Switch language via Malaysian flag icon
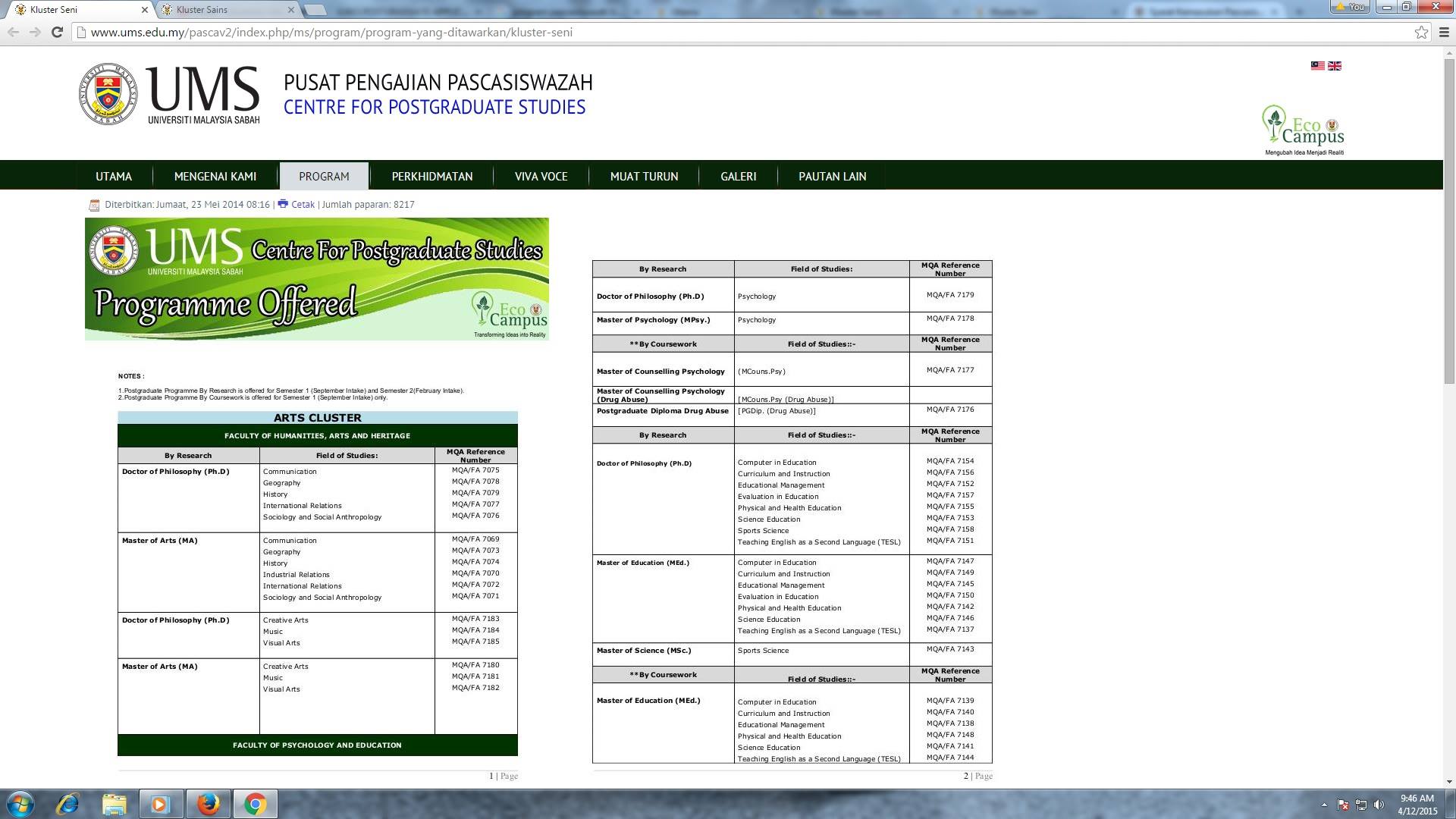The height and width of the screenshot is (819, 1456). 1318,66
